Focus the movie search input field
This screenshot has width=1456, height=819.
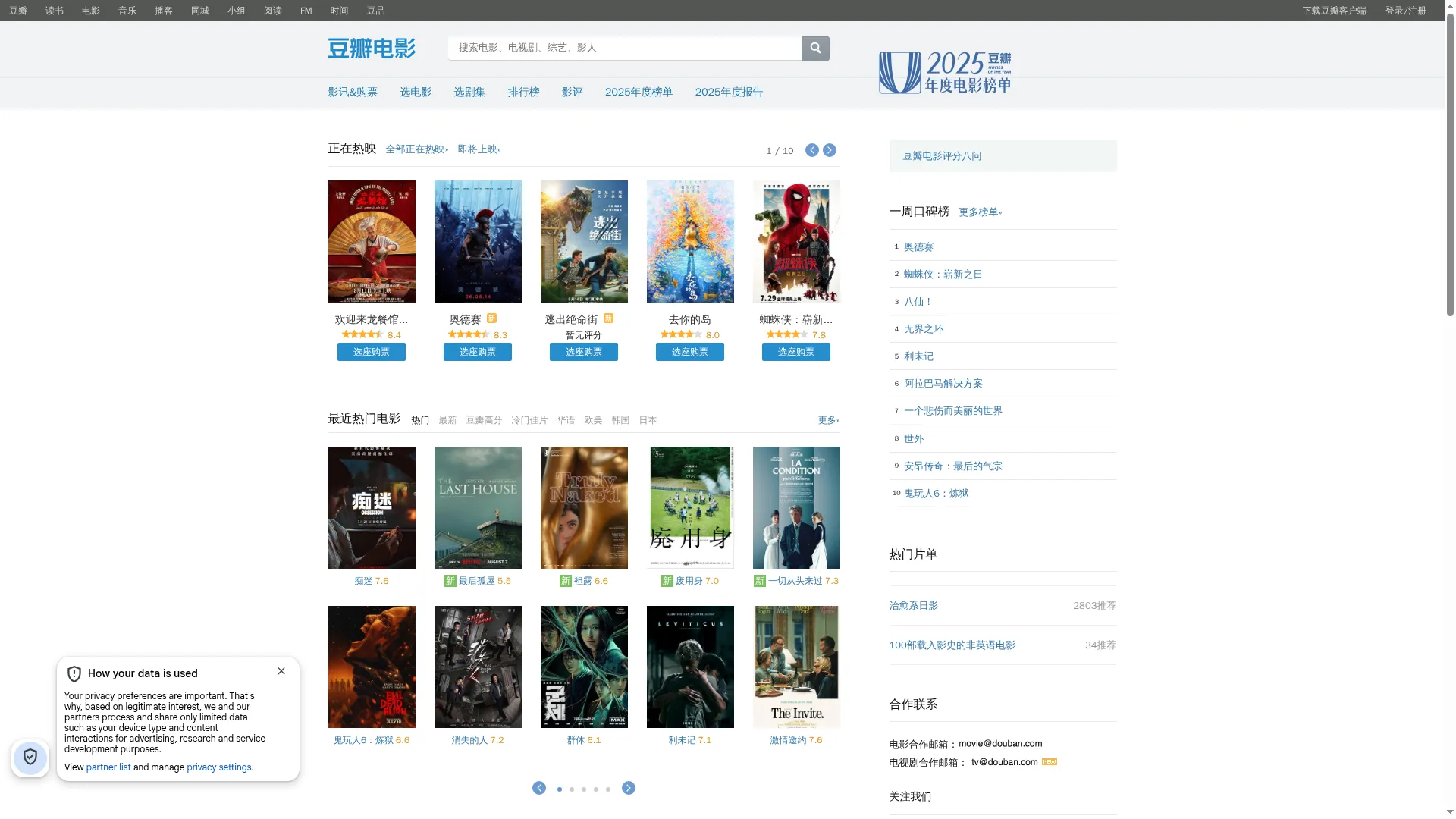pyautogui.click(x=625, y=48)
